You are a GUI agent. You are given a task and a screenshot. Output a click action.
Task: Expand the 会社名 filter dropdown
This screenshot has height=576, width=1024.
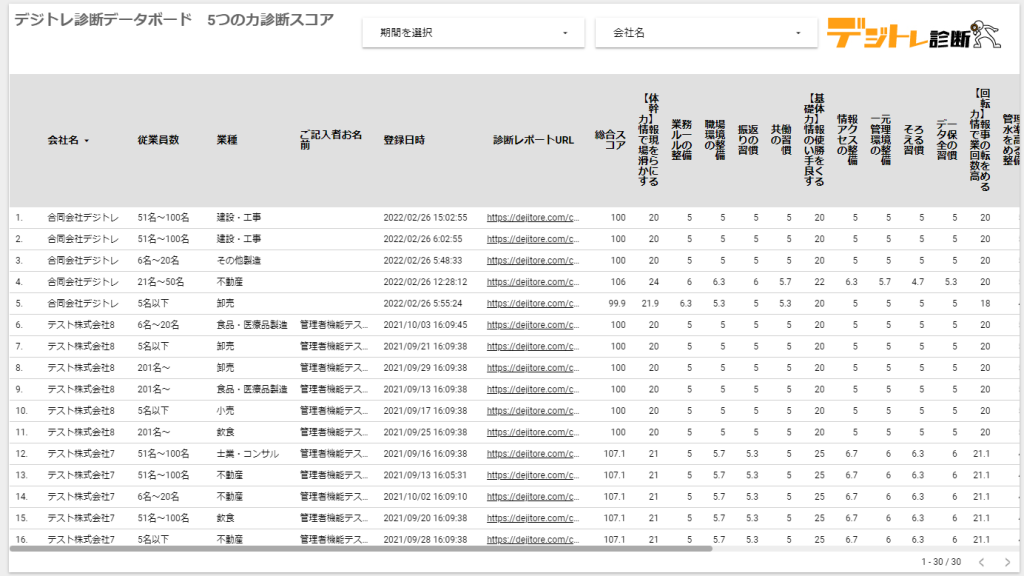[x=706, y=33]
